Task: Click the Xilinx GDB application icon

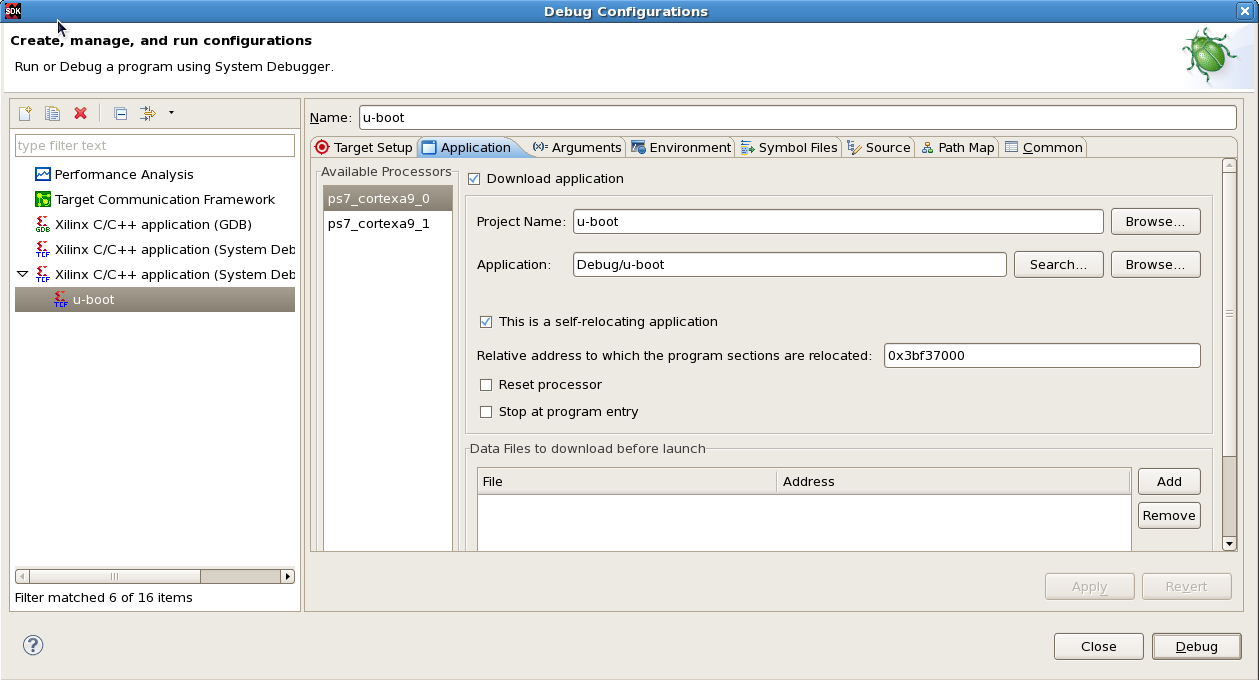Action: [x=43, y=224]
